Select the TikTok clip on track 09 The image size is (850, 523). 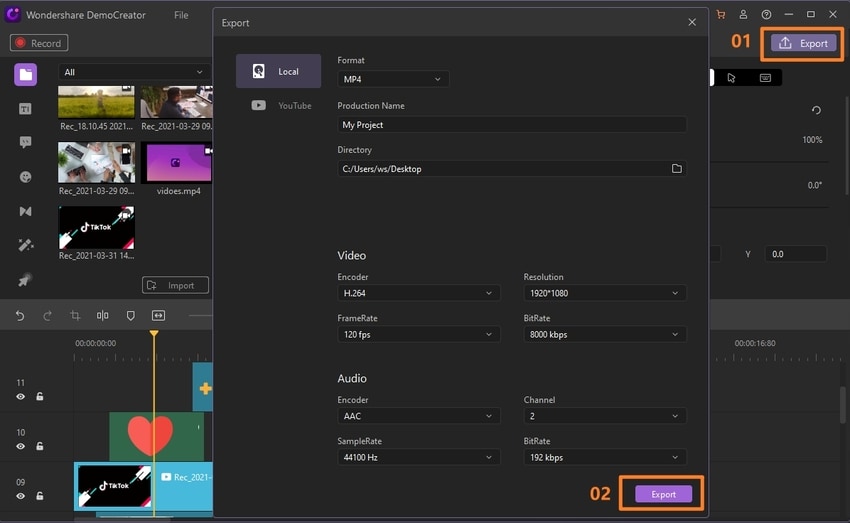coord(143,486)
